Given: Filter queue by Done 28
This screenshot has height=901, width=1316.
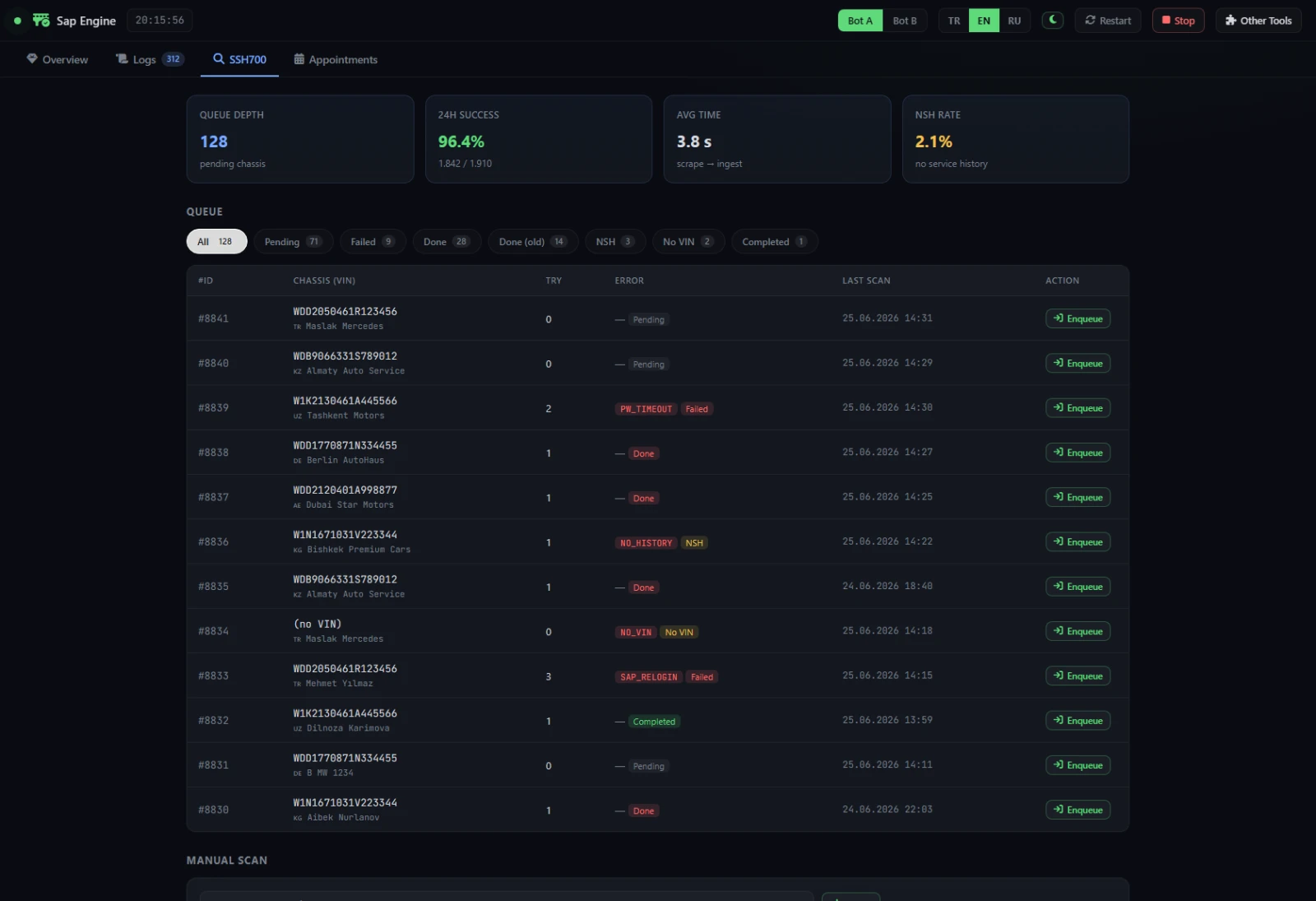Looking at the screenshot, I should [447, 241].
